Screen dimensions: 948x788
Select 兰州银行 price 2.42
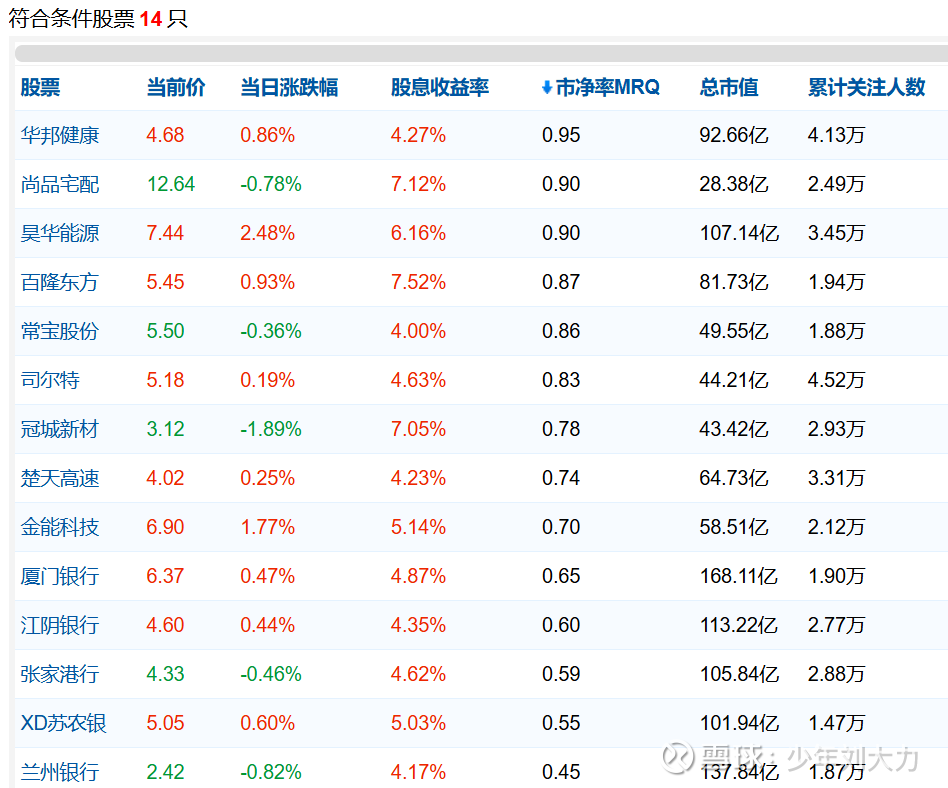tap(165, 772)
